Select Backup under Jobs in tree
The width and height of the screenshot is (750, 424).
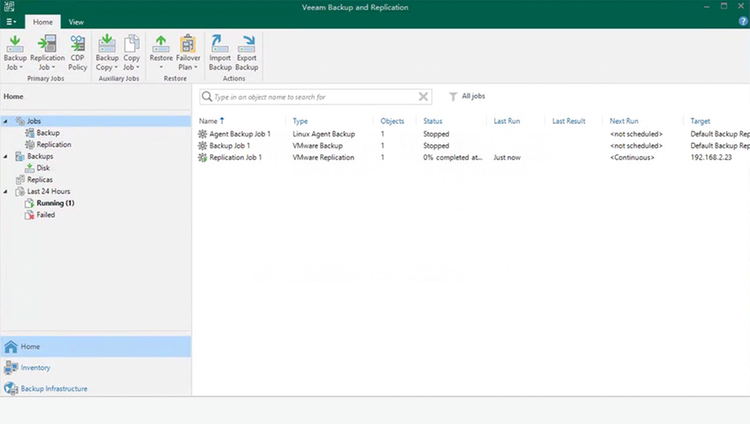(48, 133)
